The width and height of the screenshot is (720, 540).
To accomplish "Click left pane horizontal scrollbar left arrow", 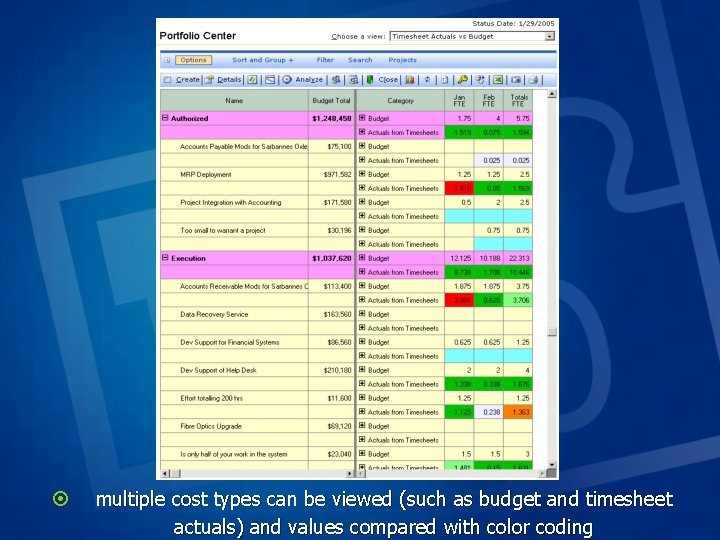I will pyautogui.click(x=166, y=473).
